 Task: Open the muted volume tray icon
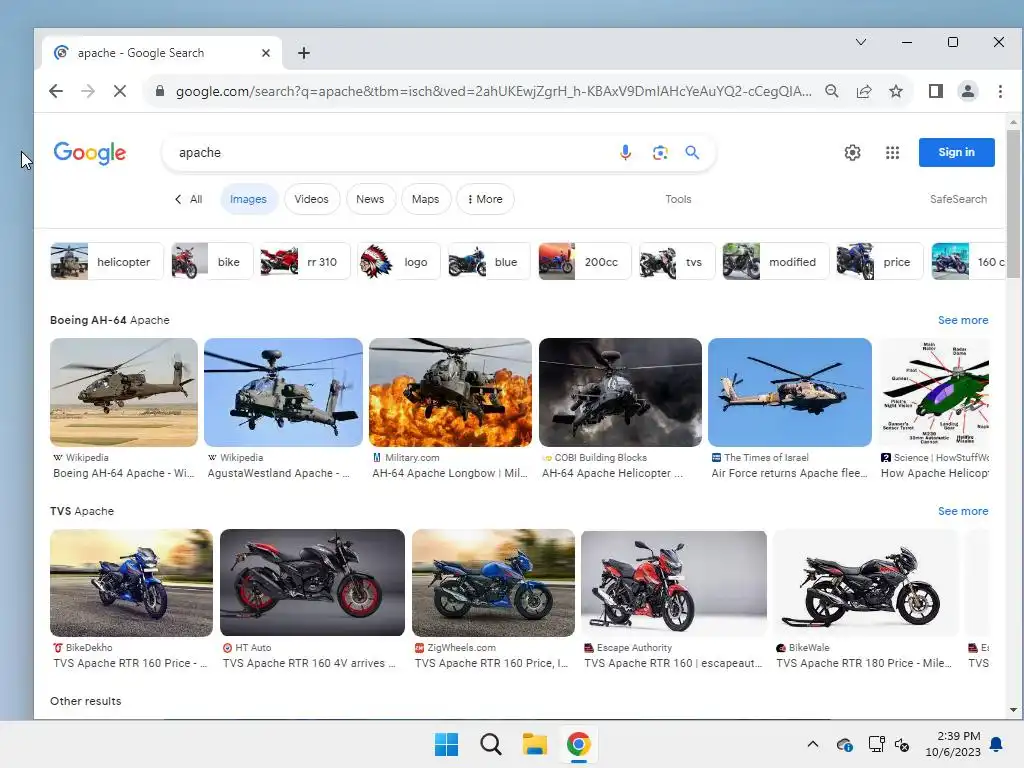pyautogui.click(x=902, y=744)
